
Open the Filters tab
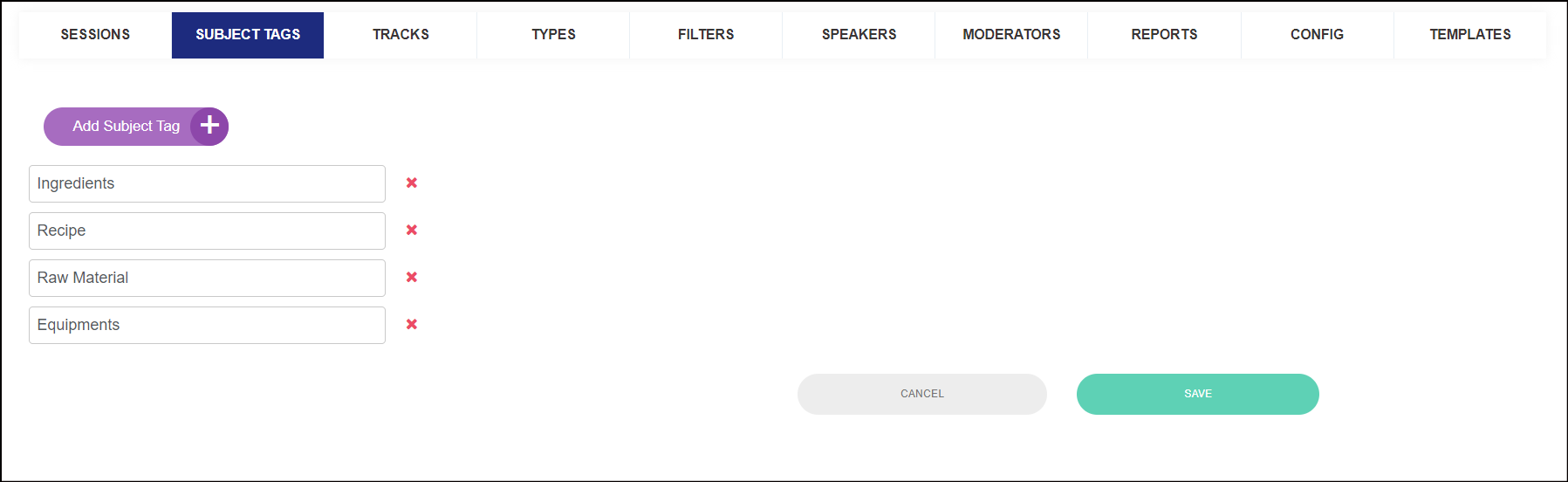pyautogui.click(x=706, y=35)
